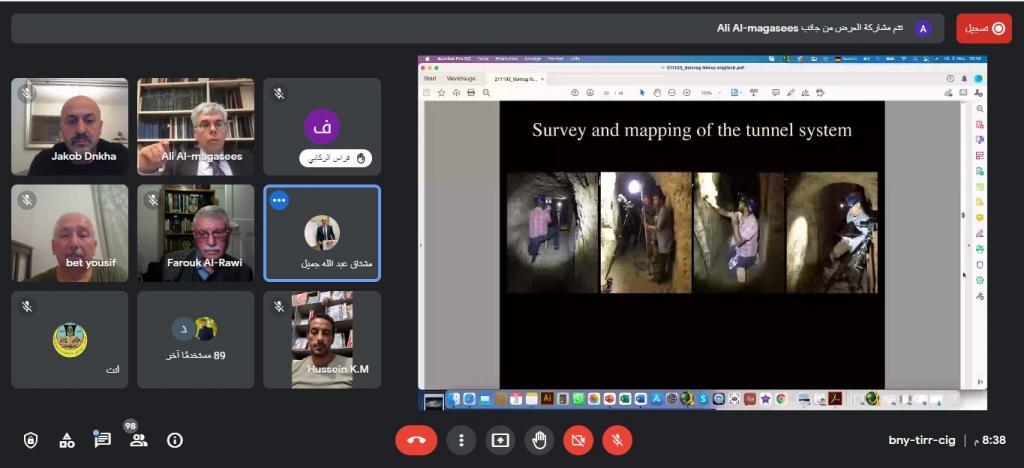Click the red recording indicator button
This screenshot has width=1024, height=468.
983,28
